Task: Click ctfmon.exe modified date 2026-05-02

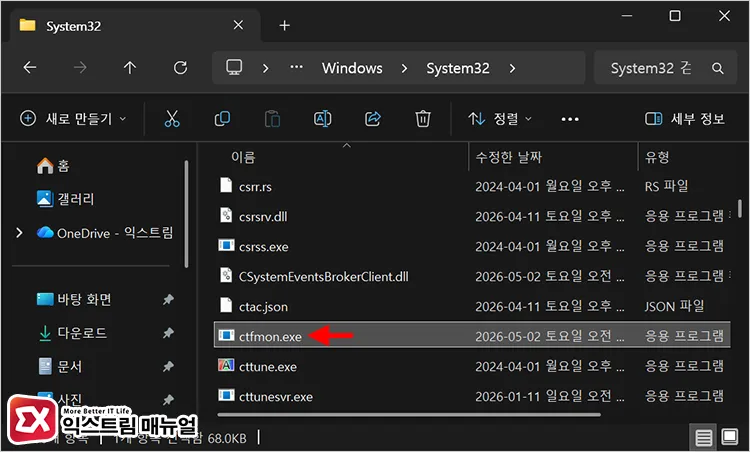Action: [550, 336]
